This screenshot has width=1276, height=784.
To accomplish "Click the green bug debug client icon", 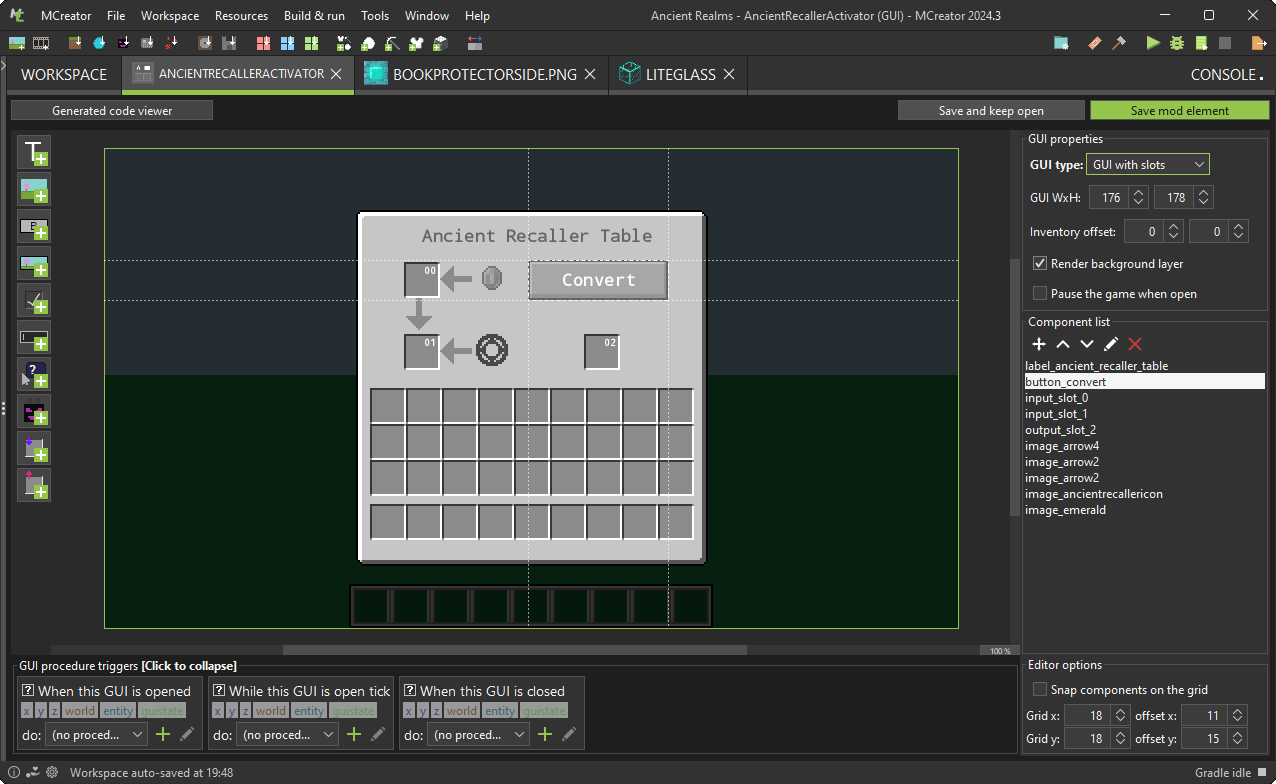I will pos(1176,43).
